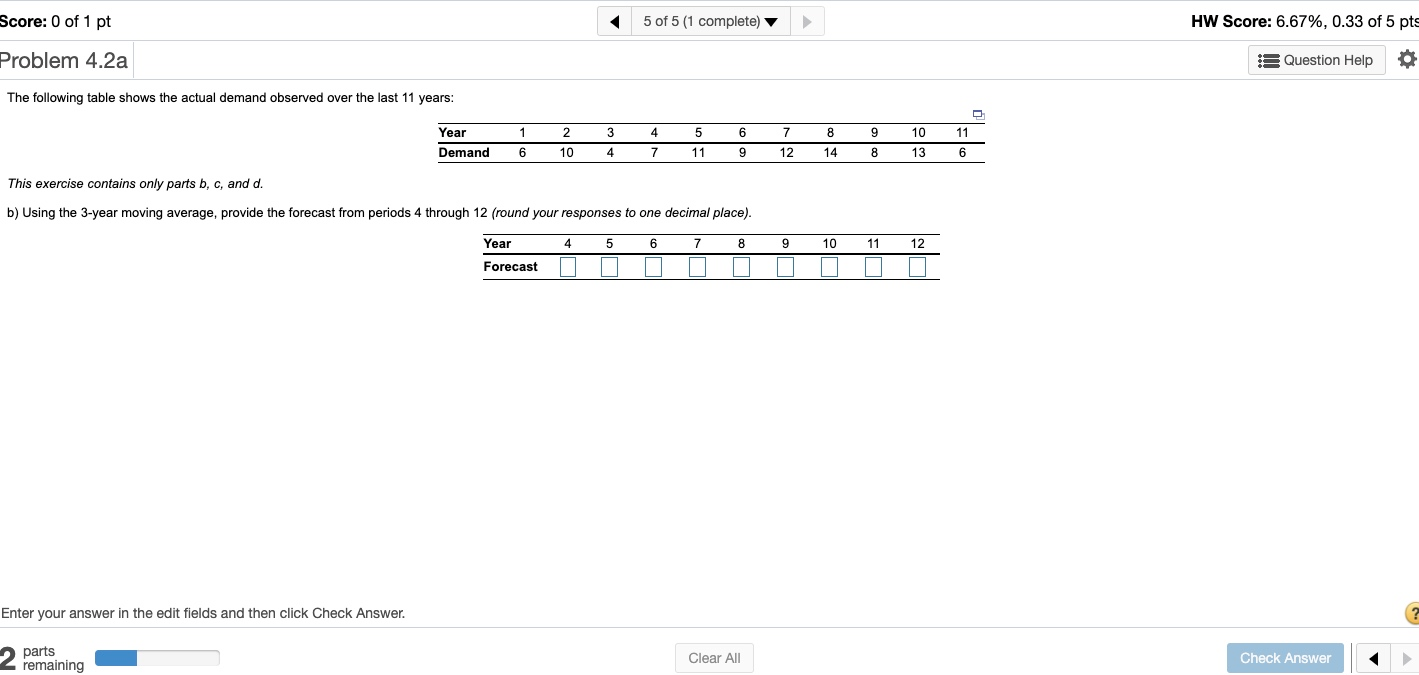Open the '5 of 5 (1 complete)' dropdown
Viewport: 1419px width, 675px height.
pyautogui.click(x=705, y=20)
